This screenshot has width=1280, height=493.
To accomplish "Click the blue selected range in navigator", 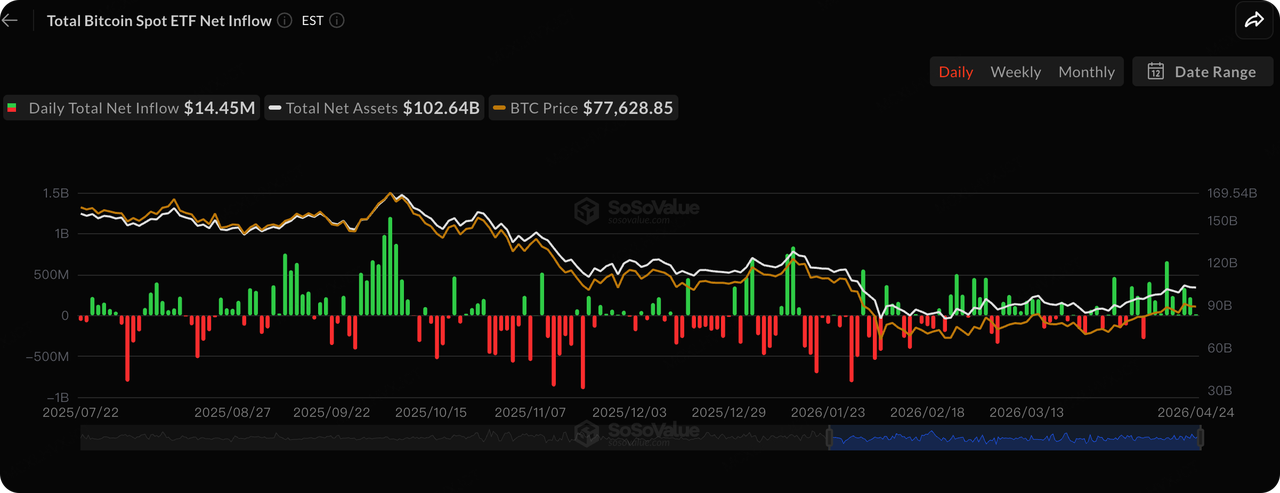I will pyautogui.click(x=1014, y=437).
